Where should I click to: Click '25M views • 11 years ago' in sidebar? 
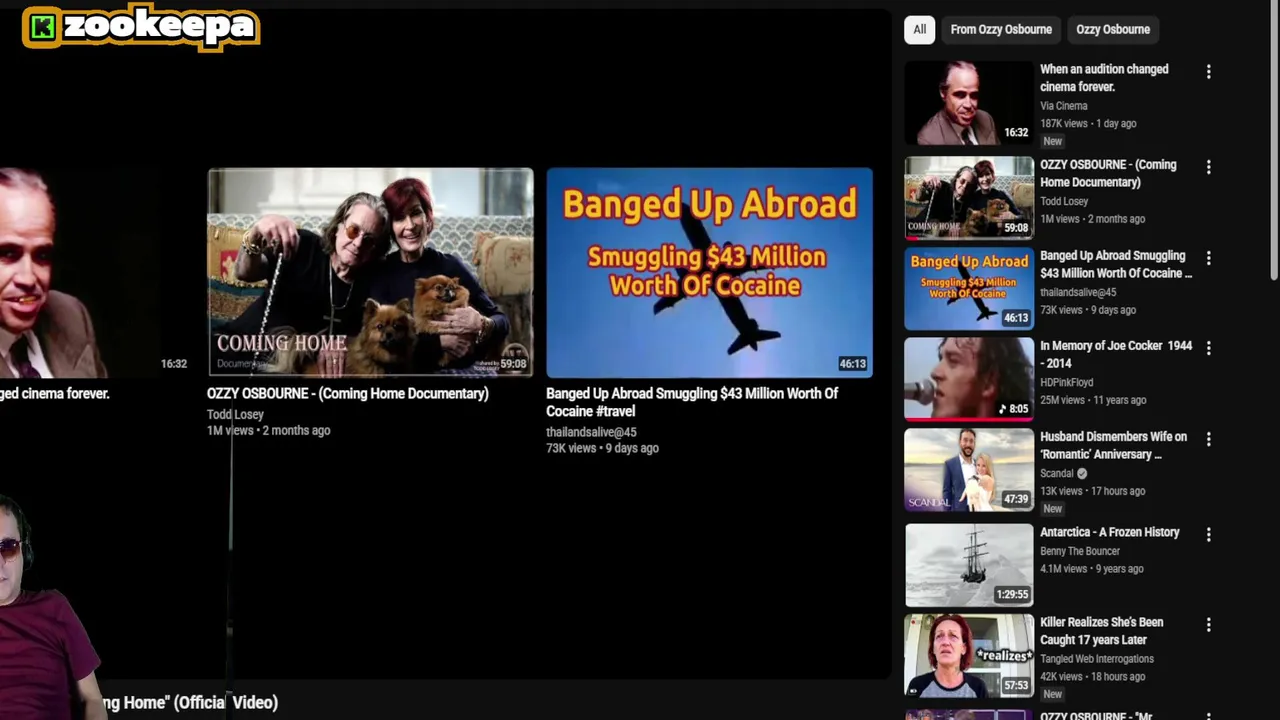coord(1093,400)
